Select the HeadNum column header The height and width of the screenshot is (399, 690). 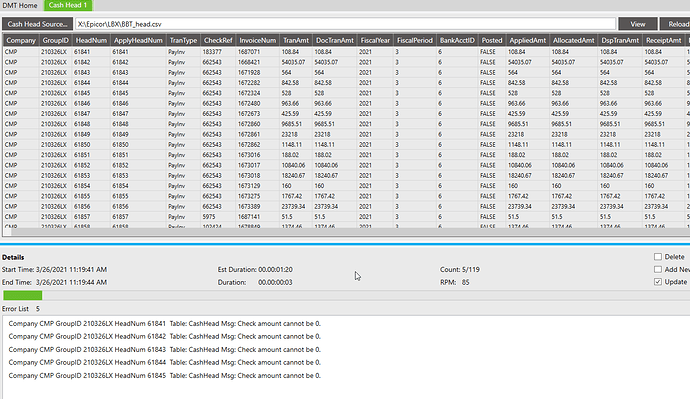pos(91,40)
